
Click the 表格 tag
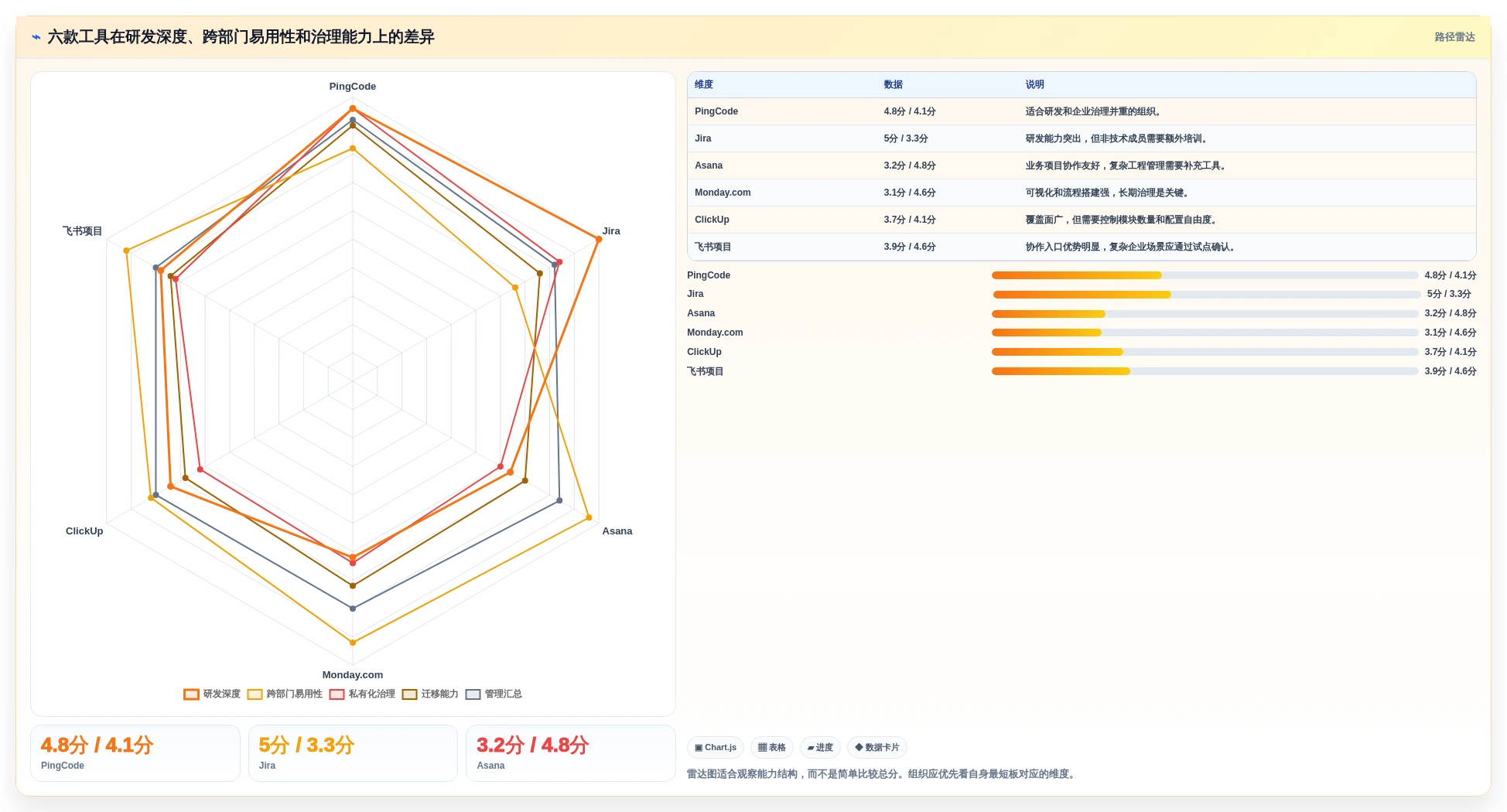coord(772,747)
